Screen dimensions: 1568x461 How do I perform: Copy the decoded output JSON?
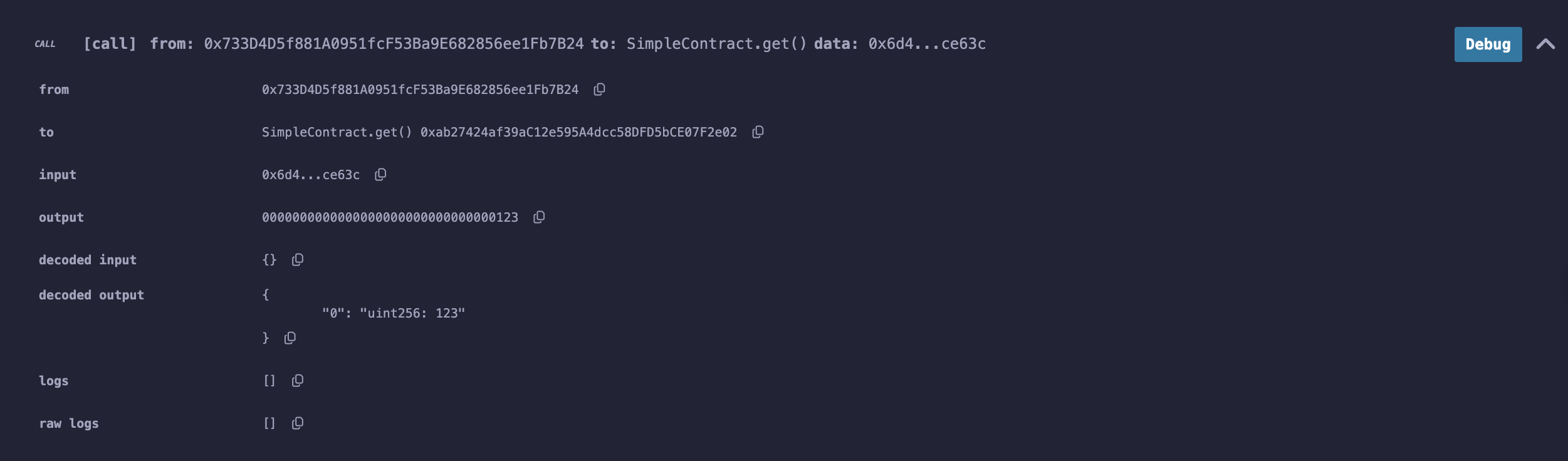click(x=290, y=338)
